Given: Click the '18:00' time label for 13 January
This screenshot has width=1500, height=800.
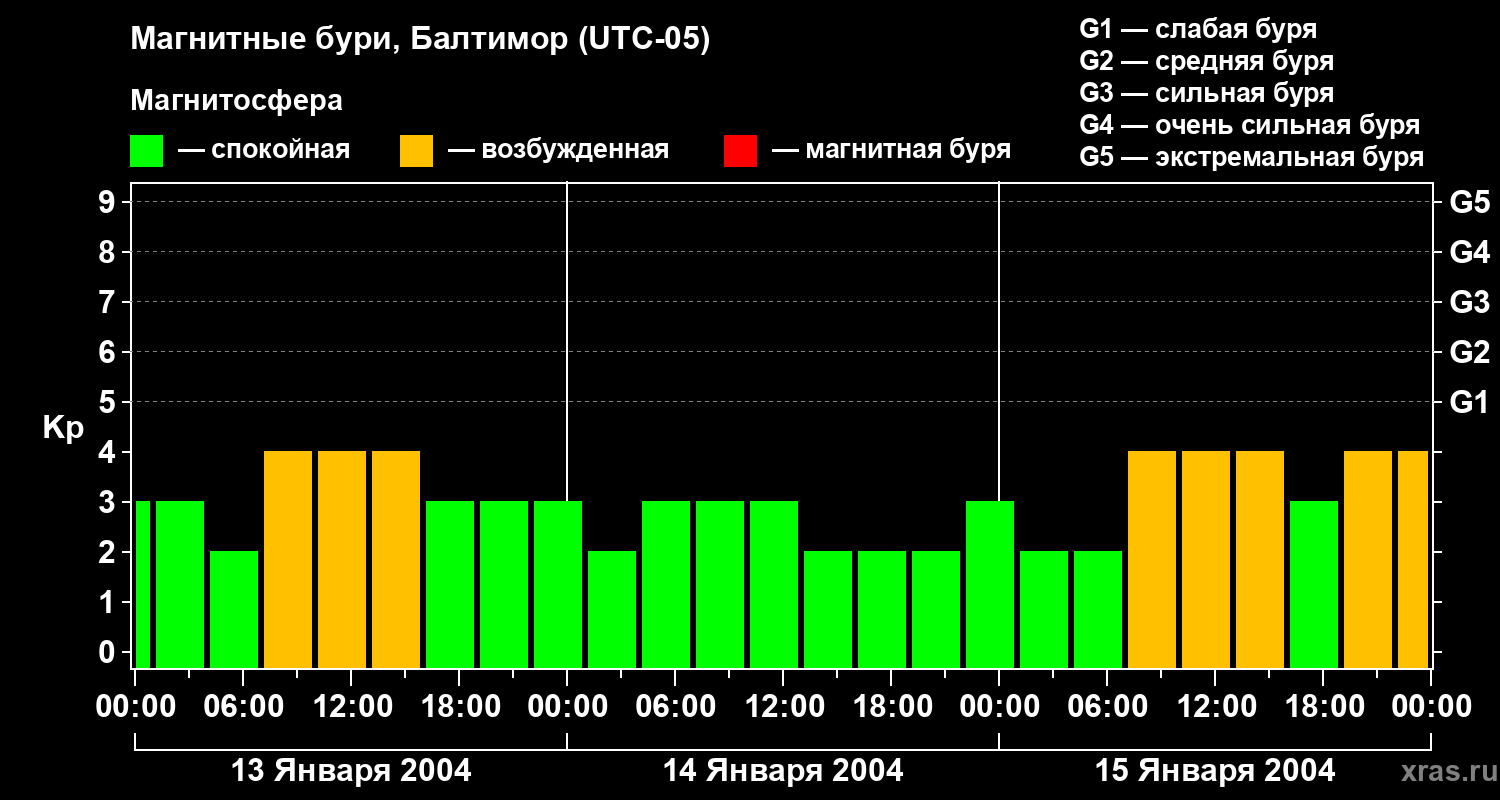Looking at the screenshot, I should point(459,707).
